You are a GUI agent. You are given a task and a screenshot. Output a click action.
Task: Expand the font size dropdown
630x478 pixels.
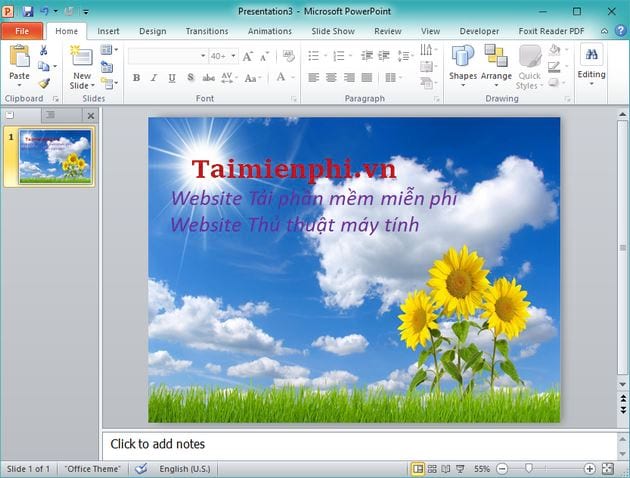233,56
